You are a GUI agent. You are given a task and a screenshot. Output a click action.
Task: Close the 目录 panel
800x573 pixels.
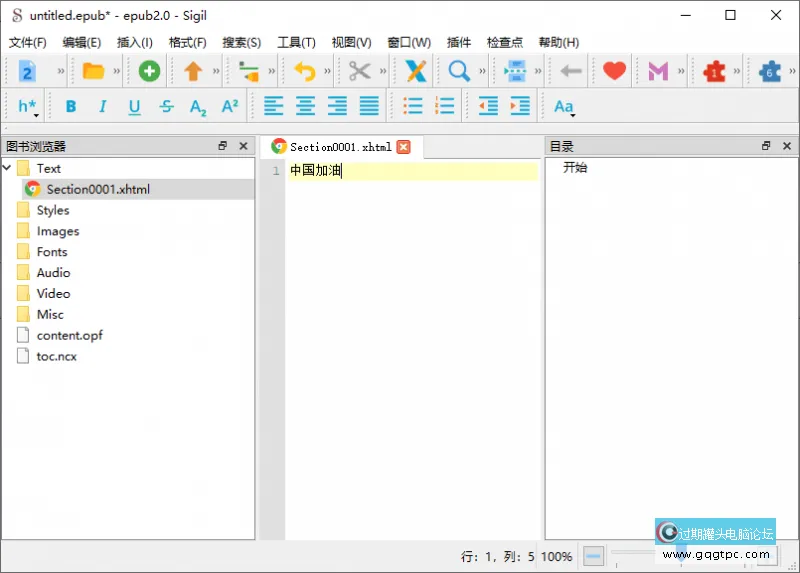(x=787, y=146)
